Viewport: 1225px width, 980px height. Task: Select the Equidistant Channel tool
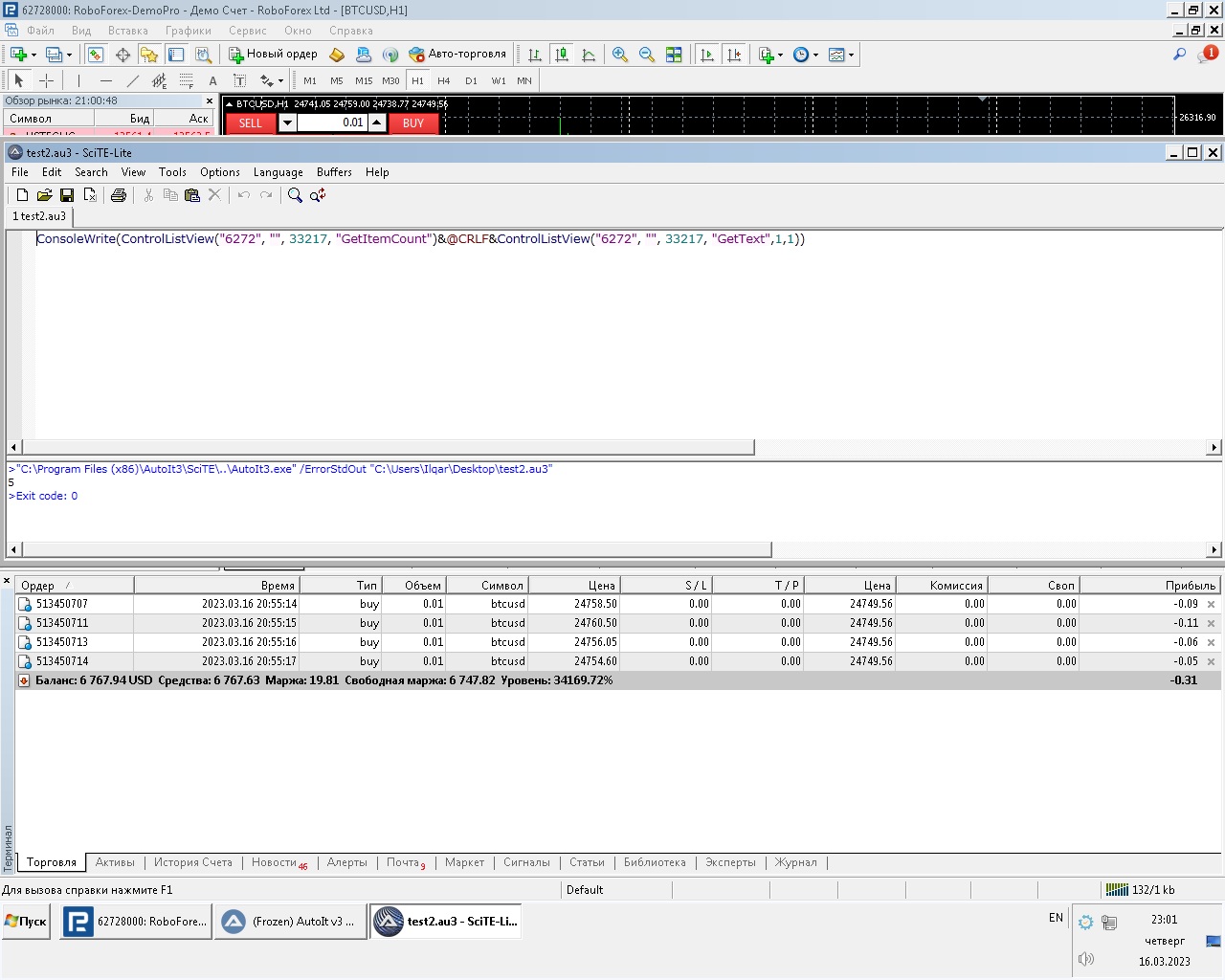(159, 80)
